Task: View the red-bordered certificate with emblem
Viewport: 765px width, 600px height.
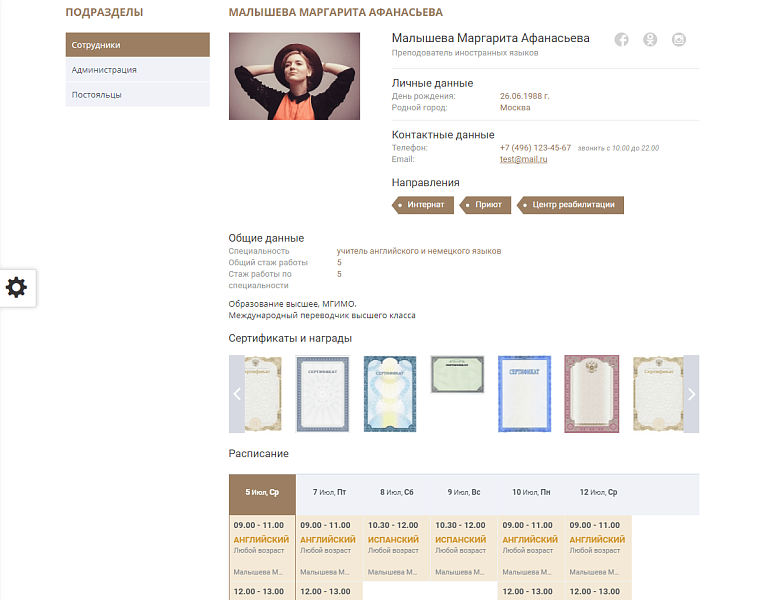Action: click(x=592, y=393)
